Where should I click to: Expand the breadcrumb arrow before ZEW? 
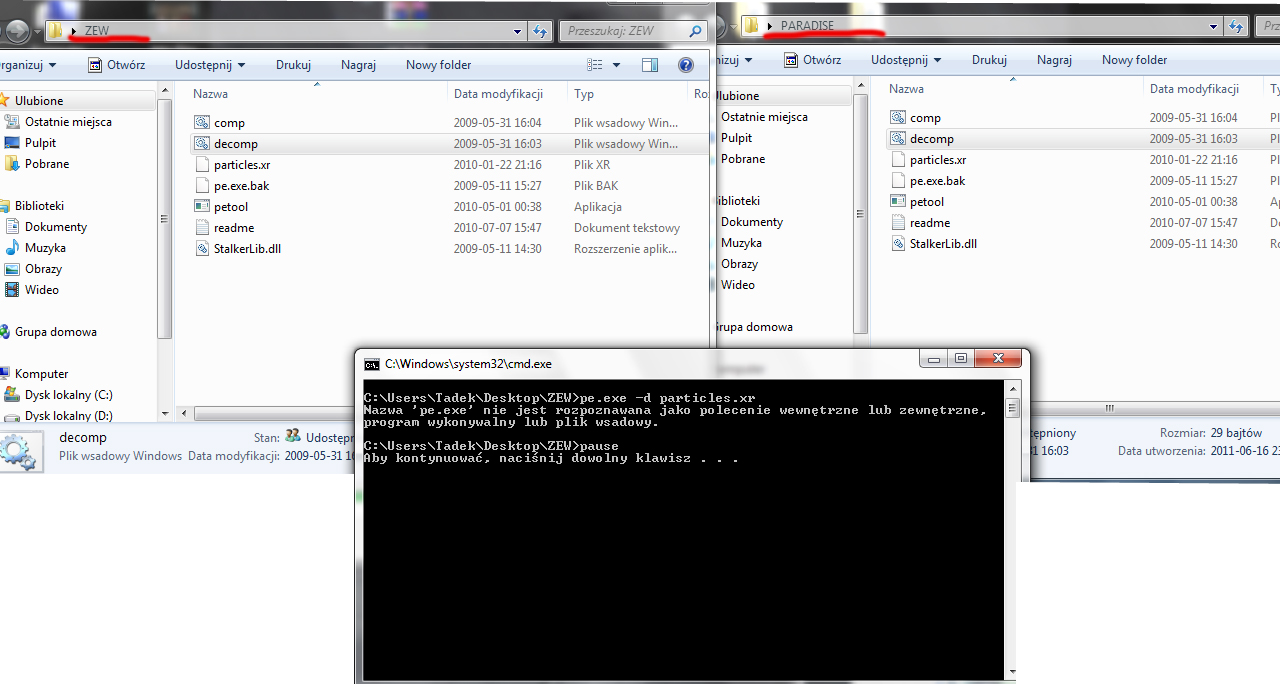point(74,31)
